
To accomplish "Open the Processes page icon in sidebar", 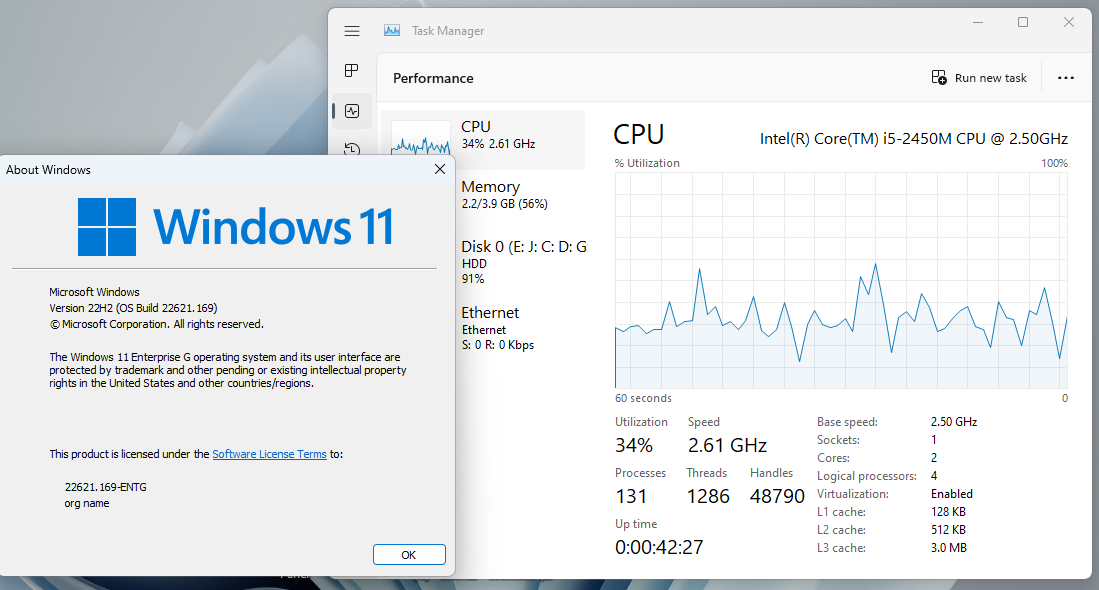I will coord(352,70).
